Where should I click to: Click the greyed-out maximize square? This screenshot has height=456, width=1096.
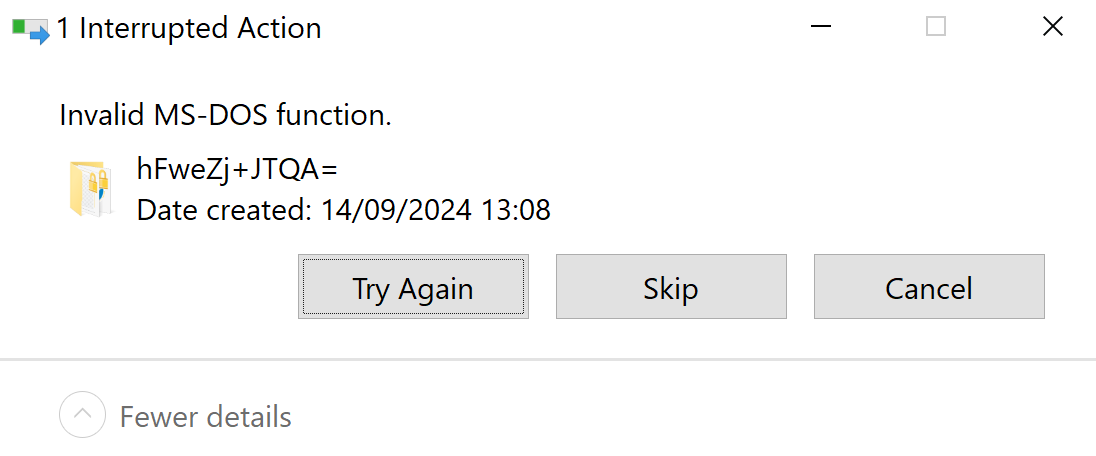pos(936,28)
